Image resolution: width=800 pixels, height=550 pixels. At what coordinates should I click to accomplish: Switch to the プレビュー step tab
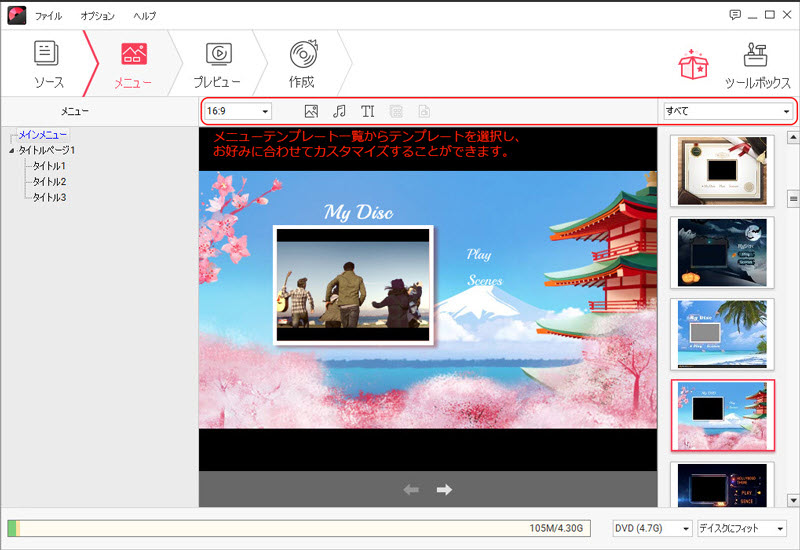pyautogui.click(x=216, y=64)
